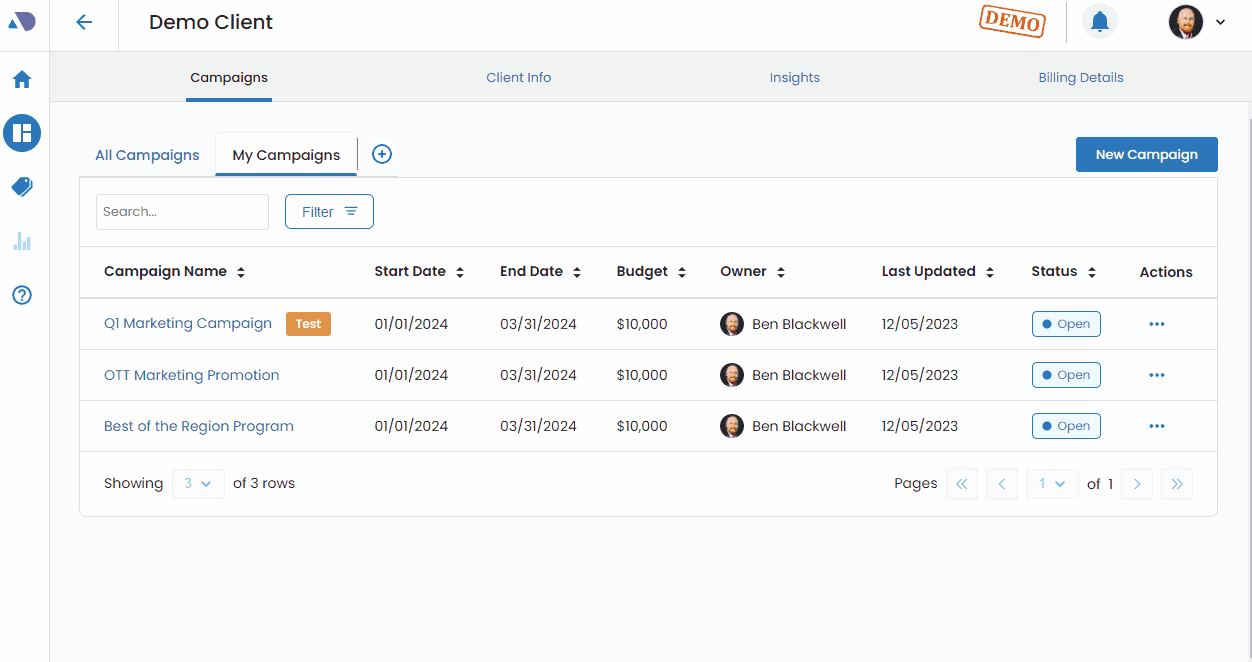This screenshot has height=662, width=1252.
Task: Open actions menu for Q1 Marketing Campaign
Action: tap(1157, 324)
